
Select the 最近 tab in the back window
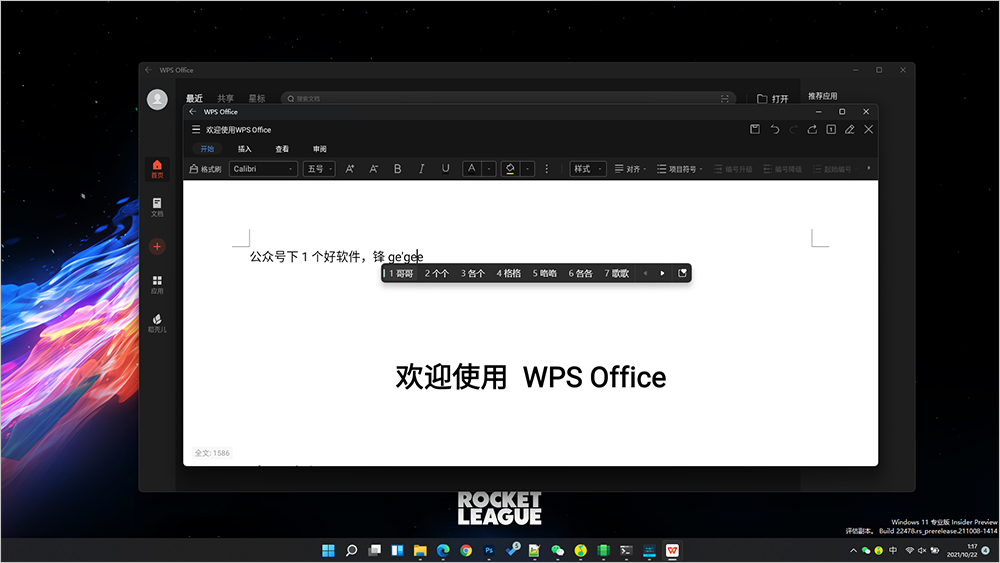[x=195, y=98]
